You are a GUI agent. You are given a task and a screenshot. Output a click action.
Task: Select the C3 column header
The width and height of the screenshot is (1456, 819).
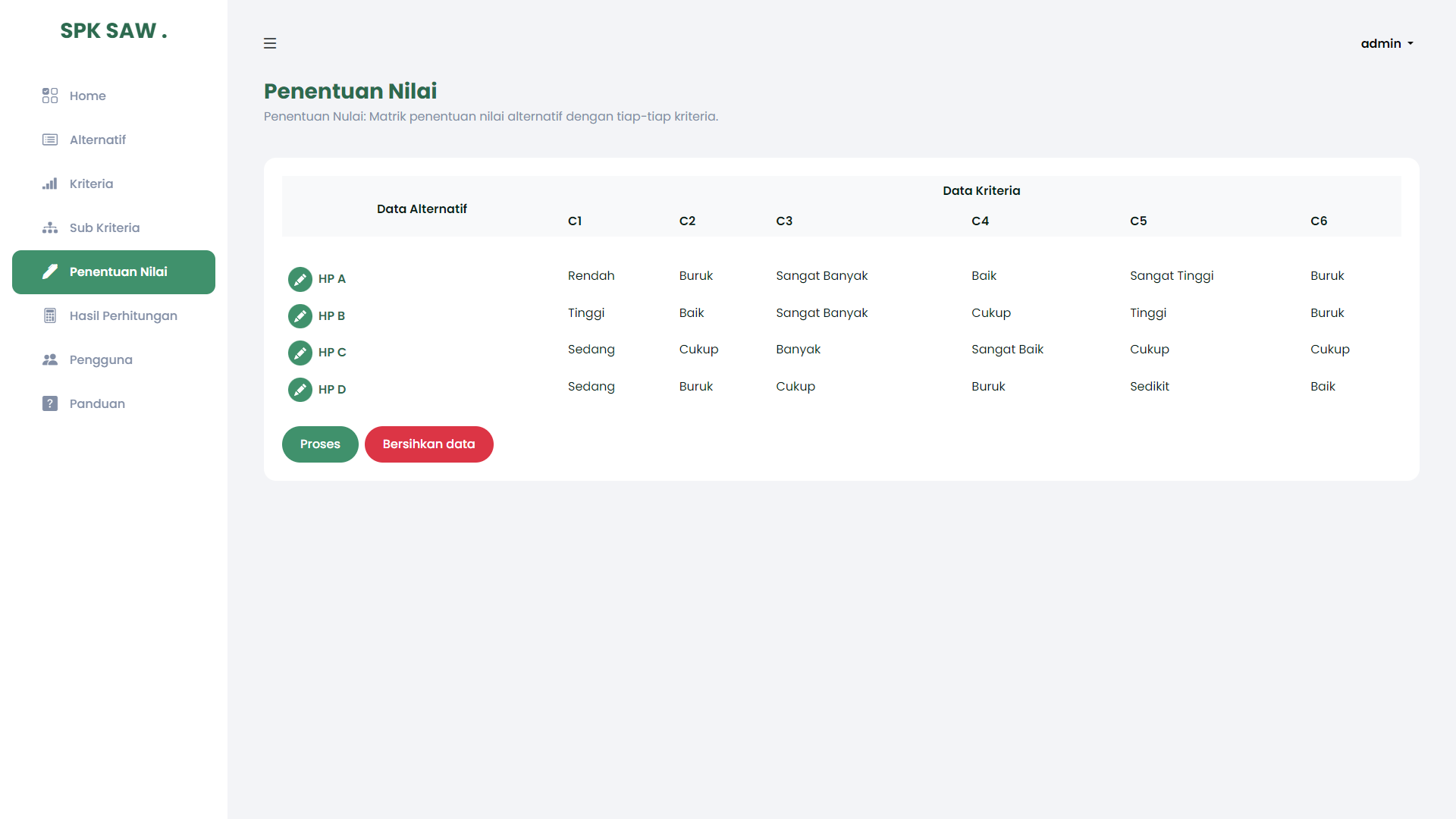(x=784, y=221)
